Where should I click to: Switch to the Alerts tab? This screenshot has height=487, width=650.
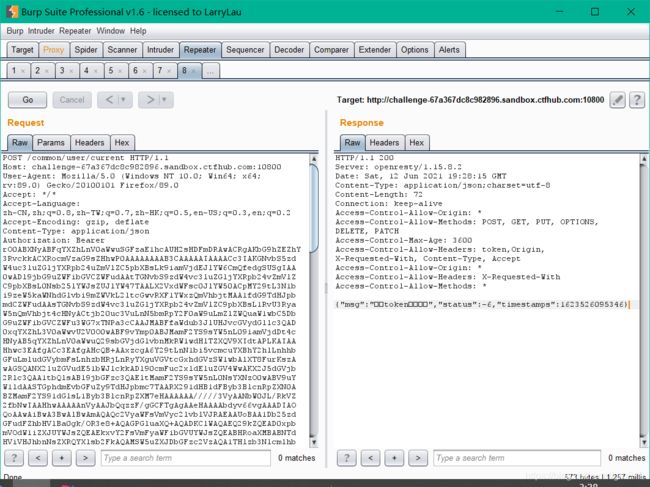coord(449,50)
